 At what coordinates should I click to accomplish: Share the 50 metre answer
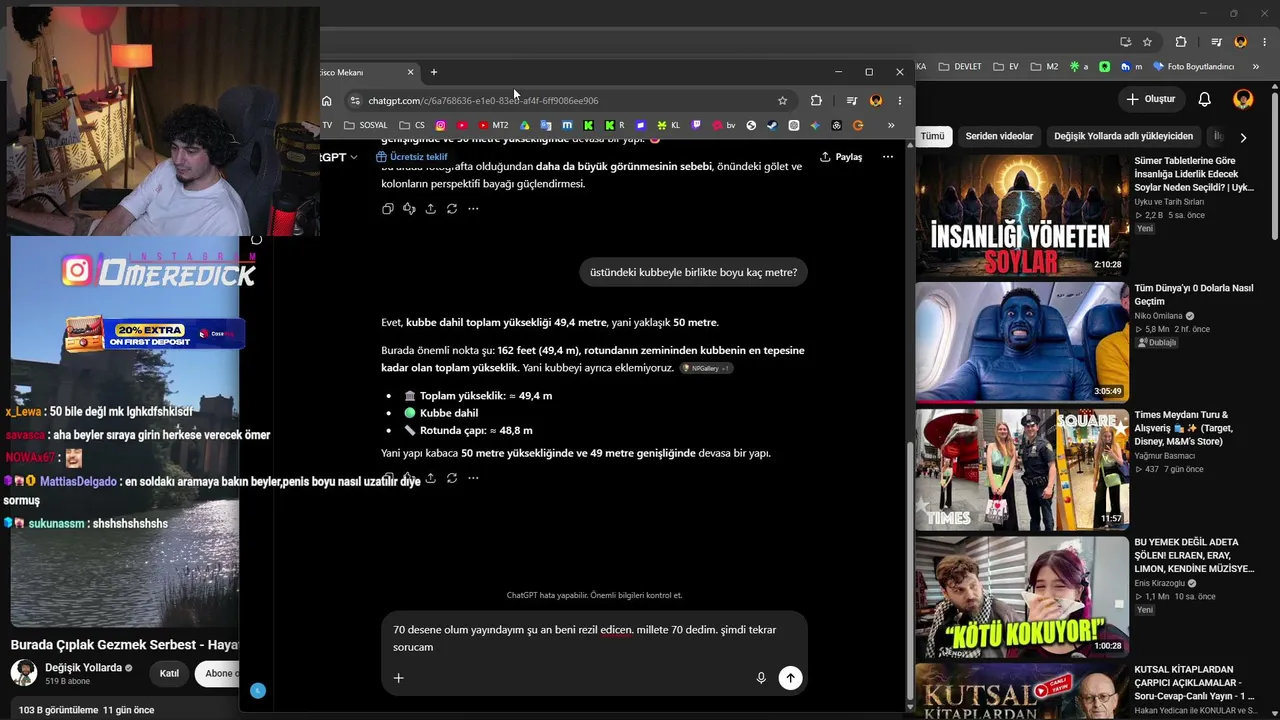click(x=430, y=478)
